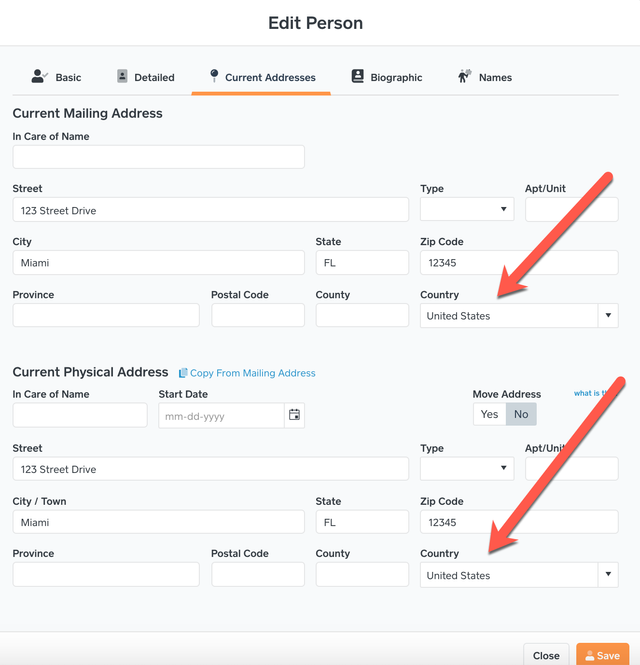Click the Basic tab person icon
Image resolution: width=640 pixels, height=665 pixels.
click(x=39, y=76)
